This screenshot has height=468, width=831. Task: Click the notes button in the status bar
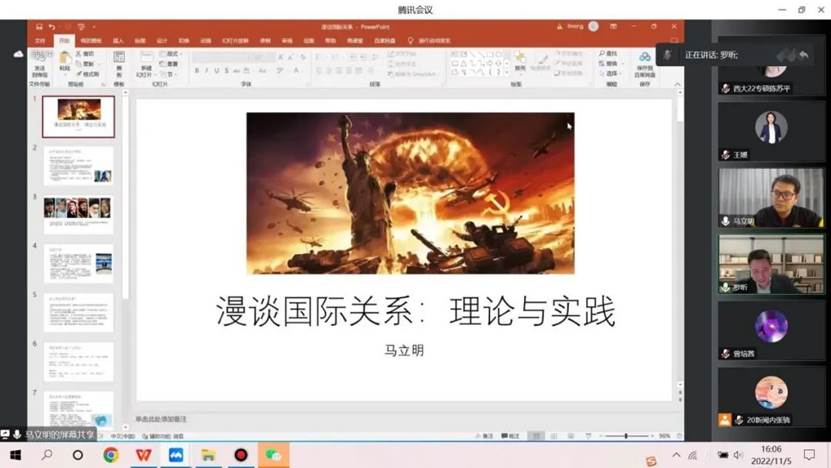[488, 436]
